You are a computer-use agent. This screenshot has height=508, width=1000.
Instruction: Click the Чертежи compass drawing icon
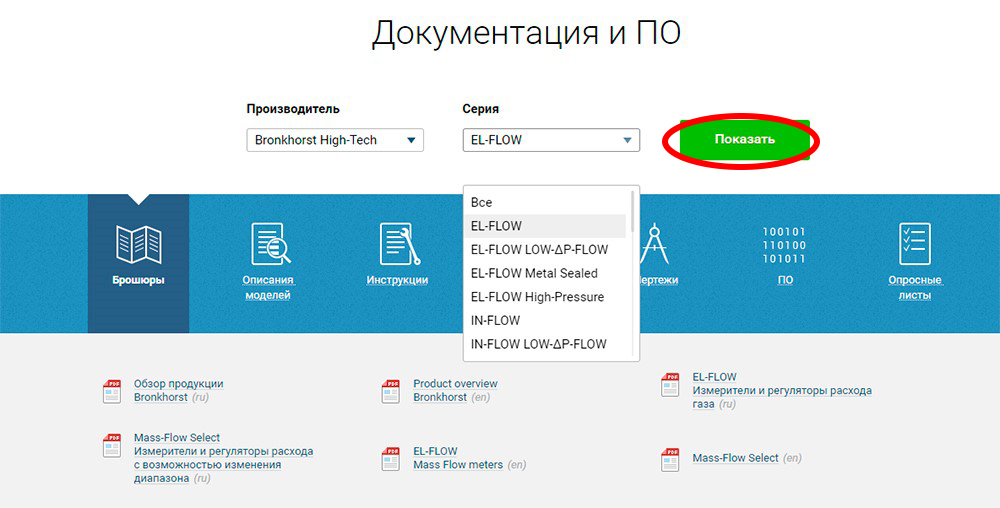[x=653, y=243]
